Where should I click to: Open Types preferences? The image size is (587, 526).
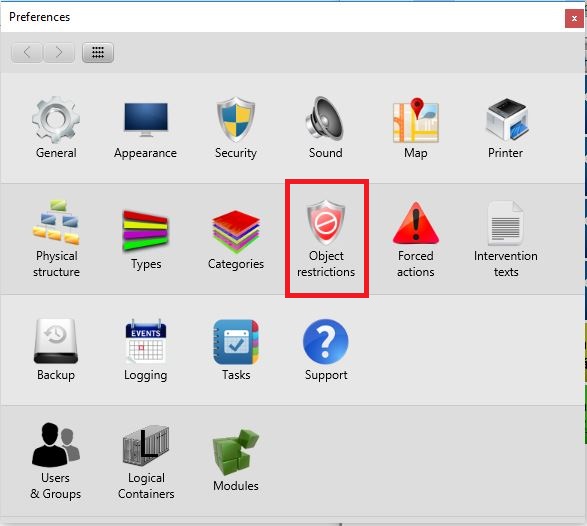[146, 230]
